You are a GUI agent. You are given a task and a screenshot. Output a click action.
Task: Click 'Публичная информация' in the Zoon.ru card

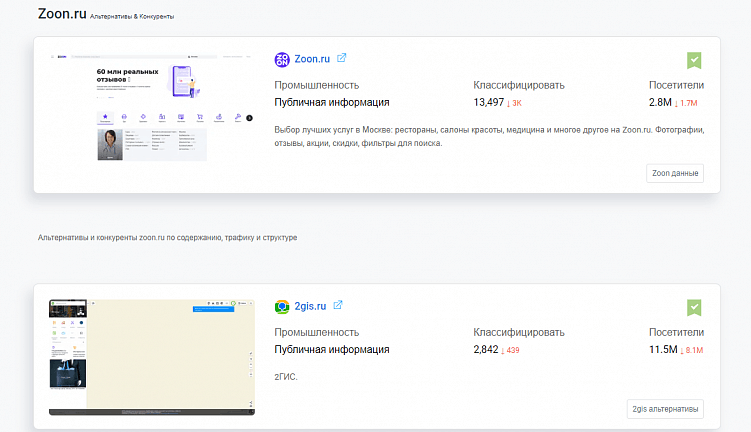point(332,102)
